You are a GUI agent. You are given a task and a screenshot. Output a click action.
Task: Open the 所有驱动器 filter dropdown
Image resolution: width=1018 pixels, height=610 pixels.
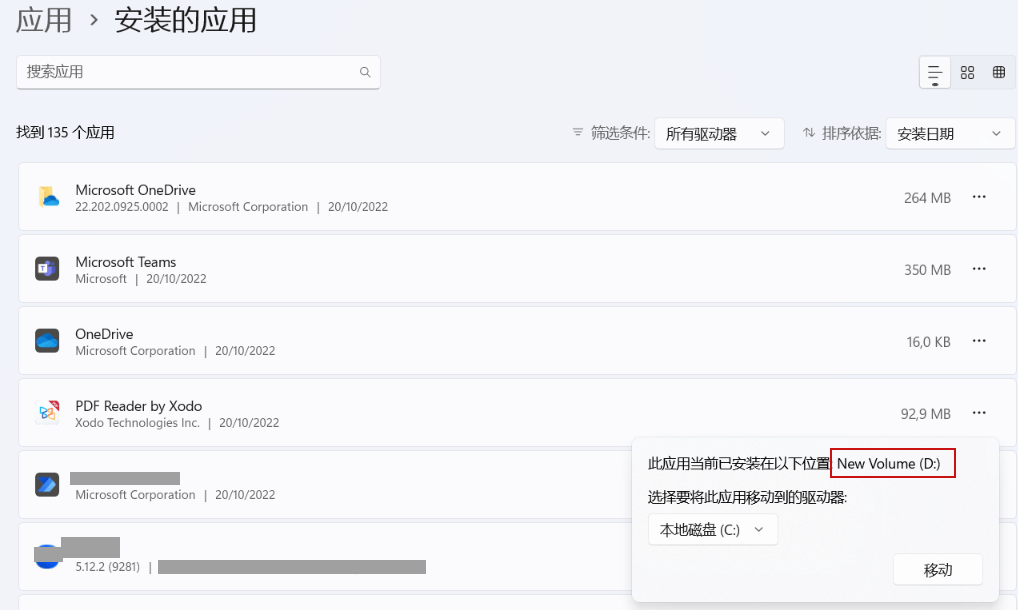click(x=719, y=134)
